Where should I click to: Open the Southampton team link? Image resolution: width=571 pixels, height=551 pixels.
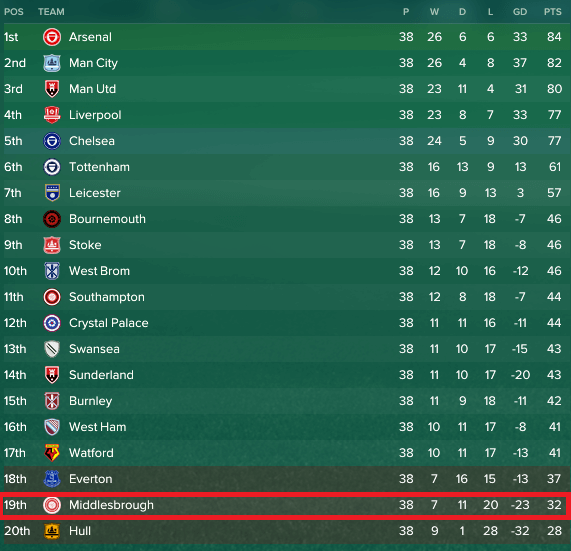[107, 297]
